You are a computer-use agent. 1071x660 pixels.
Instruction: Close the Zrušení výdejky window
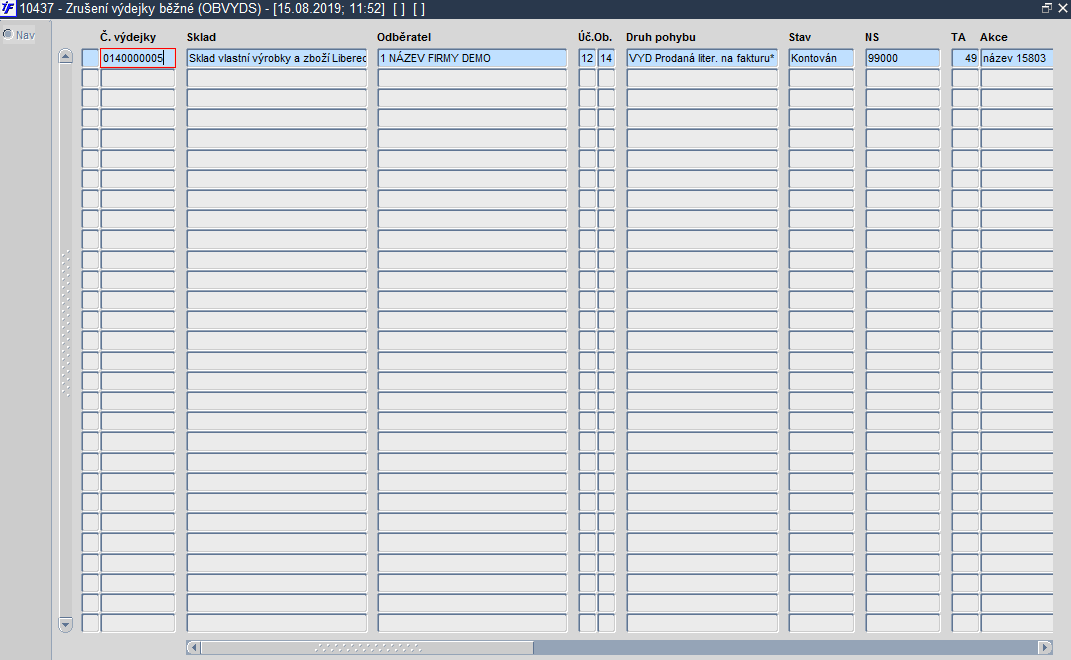point(1063,8)
